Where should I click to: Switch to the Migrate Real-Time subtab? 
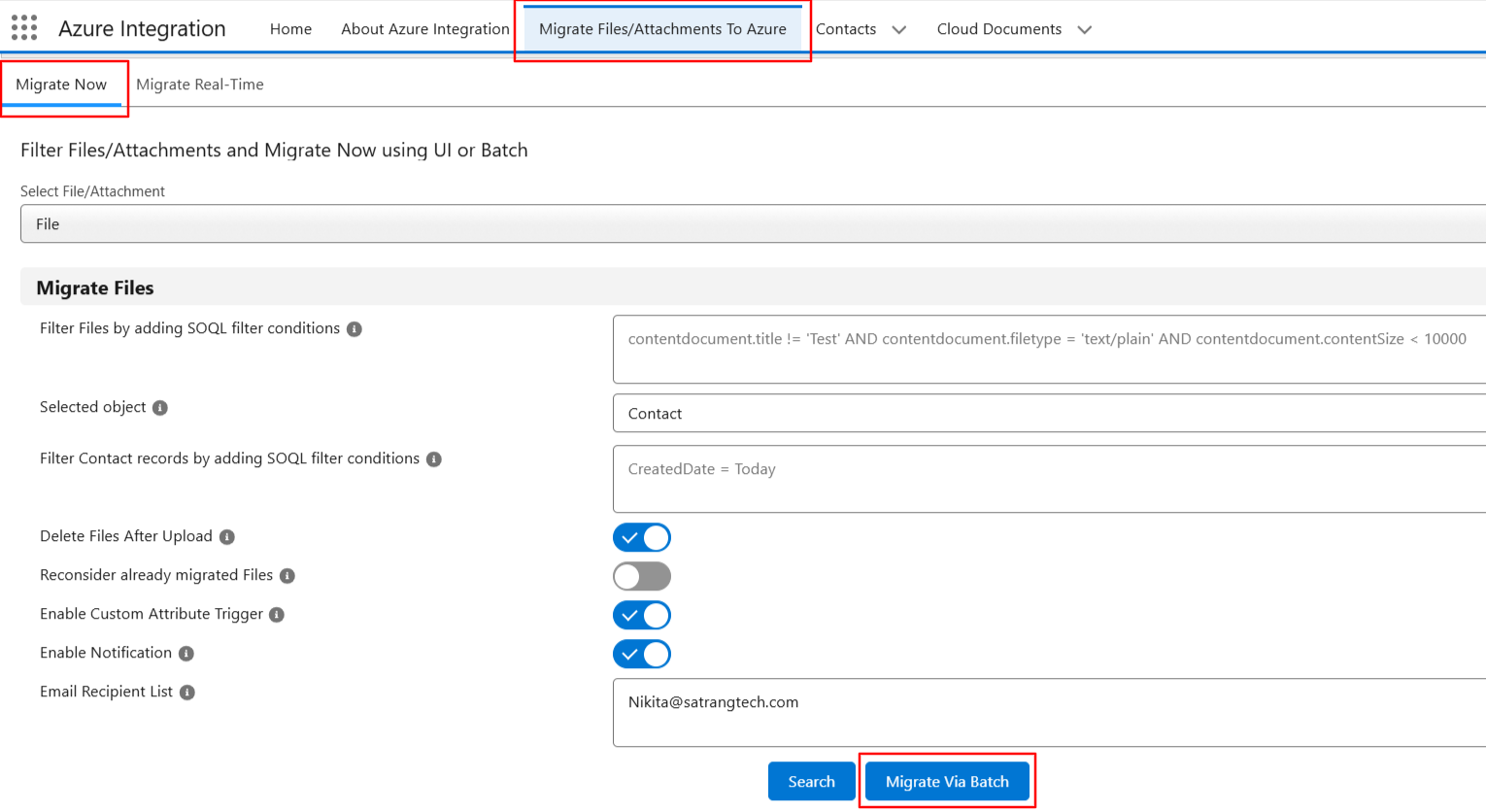coord(200,85)
